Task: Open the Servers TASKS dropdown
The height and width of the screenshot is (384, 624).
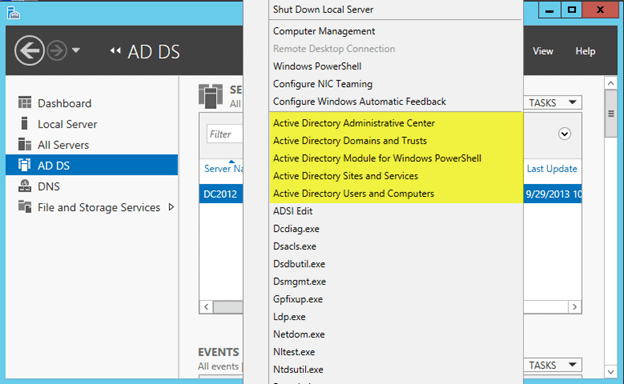Action: 552,103
